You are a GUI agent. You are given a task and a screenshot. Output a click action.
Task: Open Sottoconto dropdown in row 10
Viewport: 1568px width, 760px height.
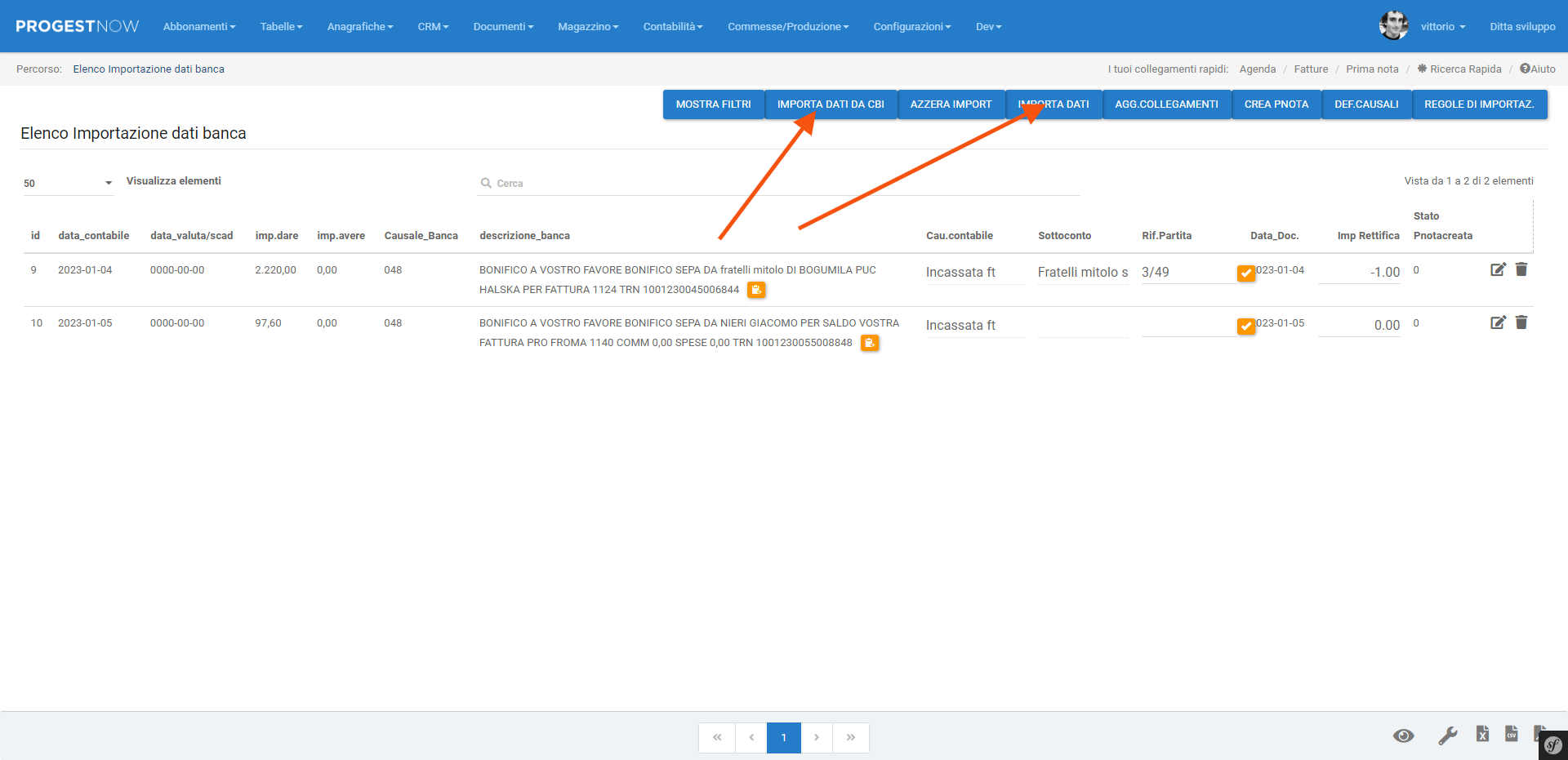point(1083,326)
